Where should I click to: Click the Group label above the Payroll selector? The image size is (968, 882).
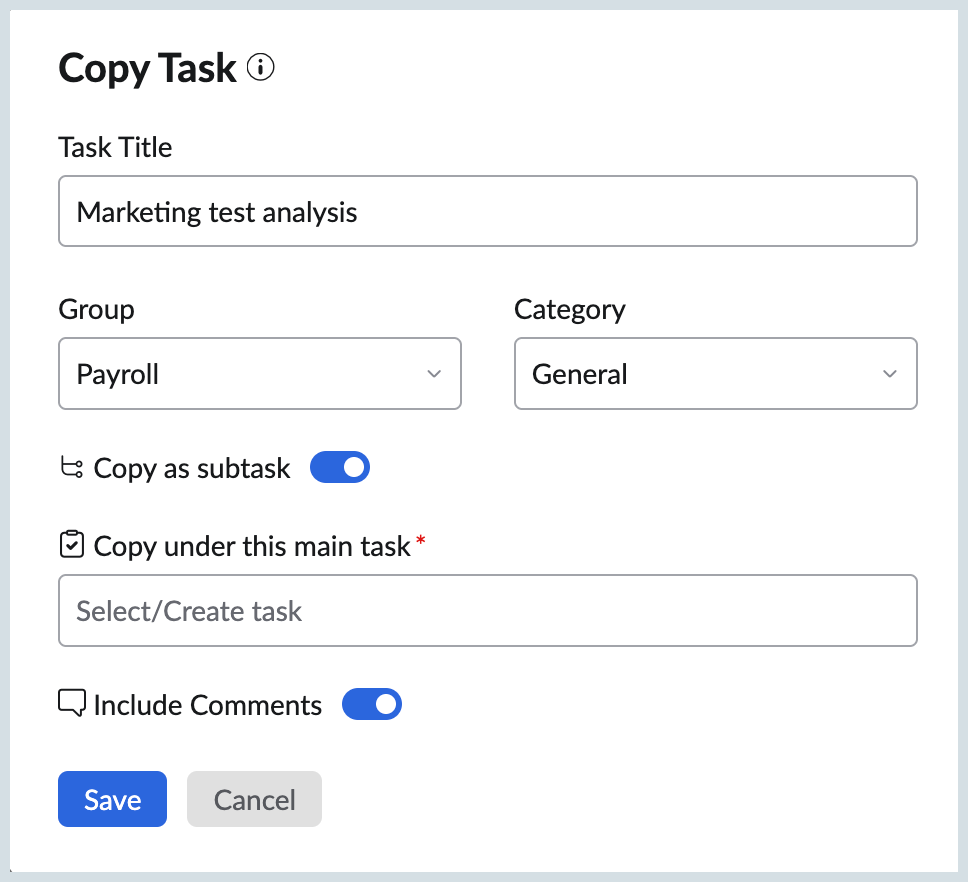[96, 309]
